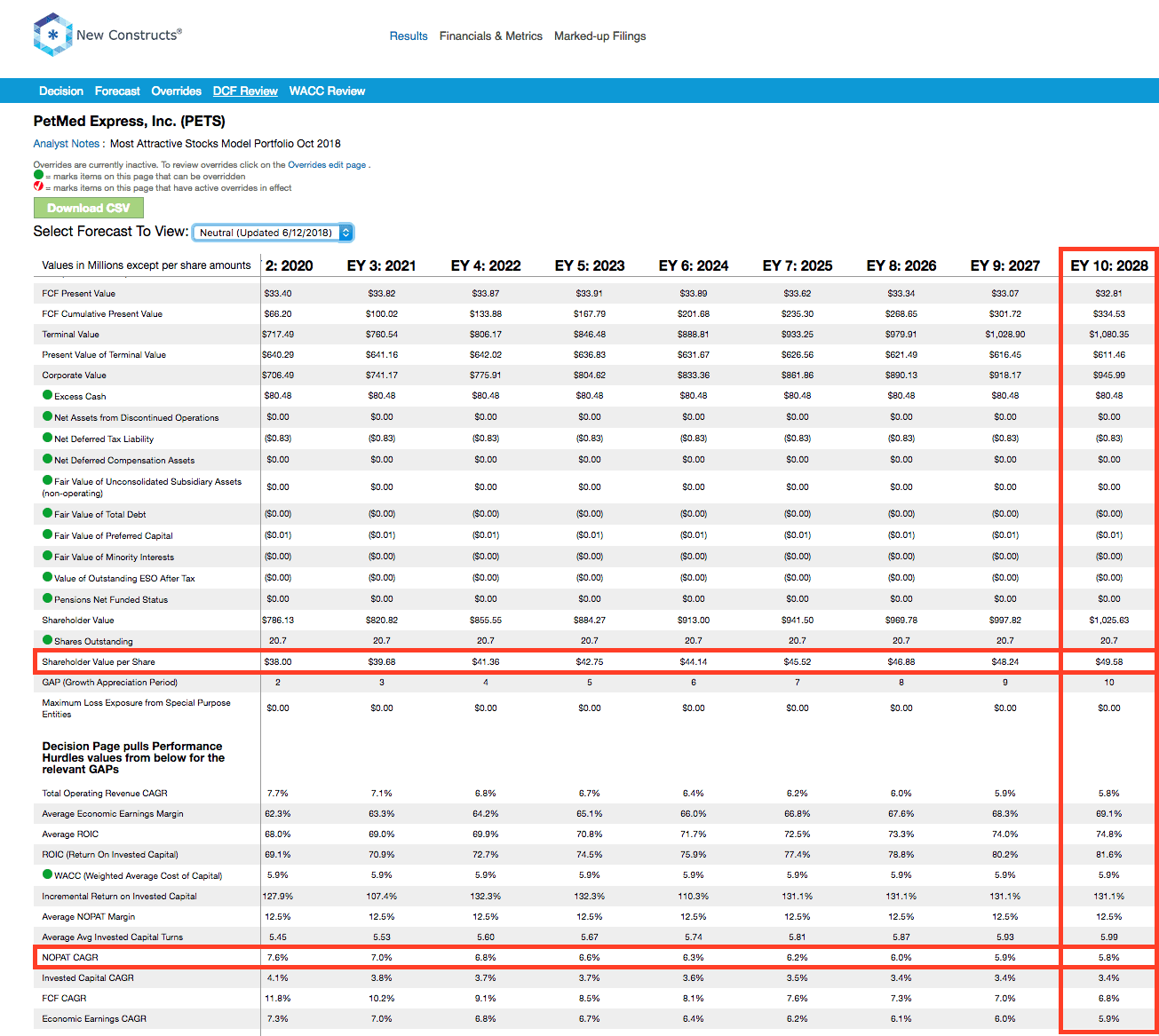Image resolution: width=1159 pixels, height=1036 pixels.
Task: Click Shareholder Value per Share $49.58 value
Action: coord(1109,661)
